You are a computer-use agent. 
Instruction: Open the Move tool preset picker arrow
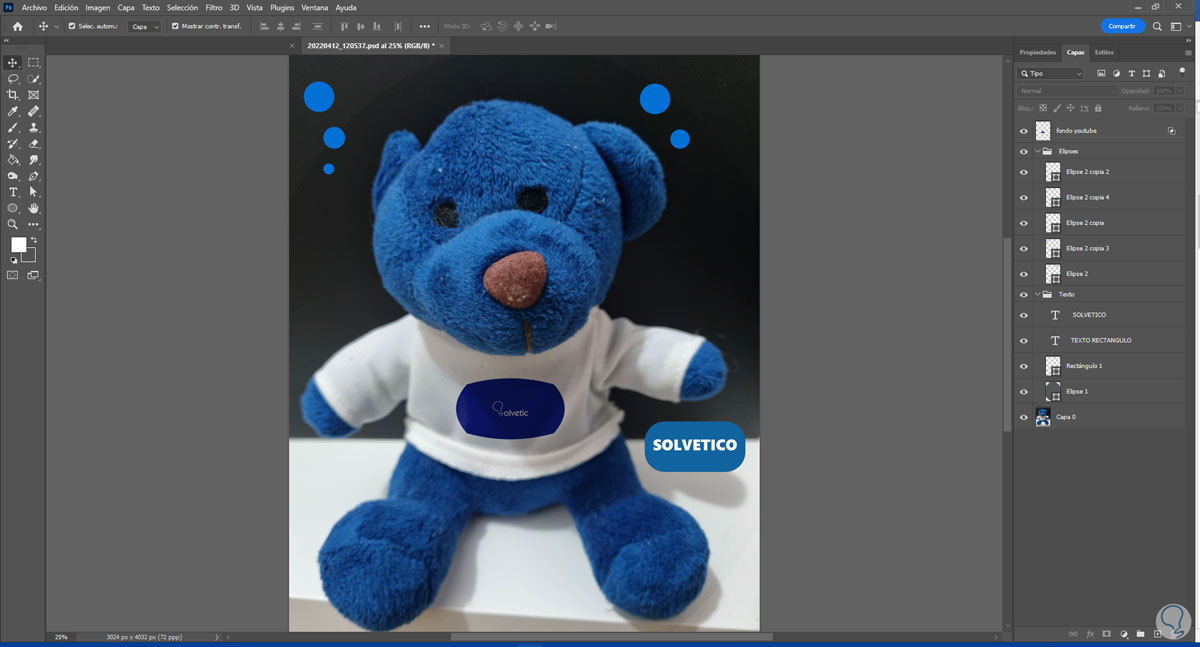pos(57,26)
